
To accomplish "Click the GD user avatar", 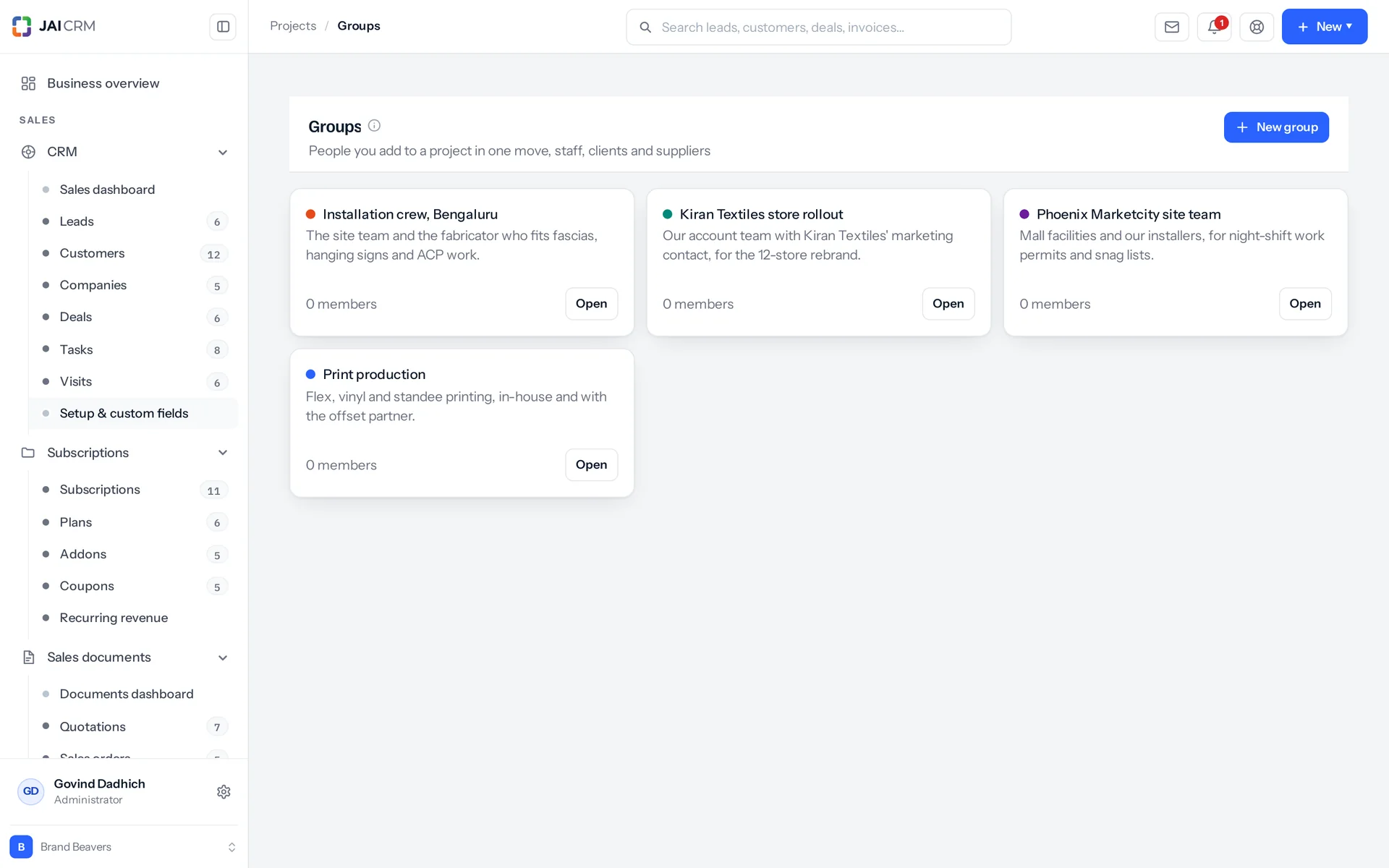I will point(30,791).
